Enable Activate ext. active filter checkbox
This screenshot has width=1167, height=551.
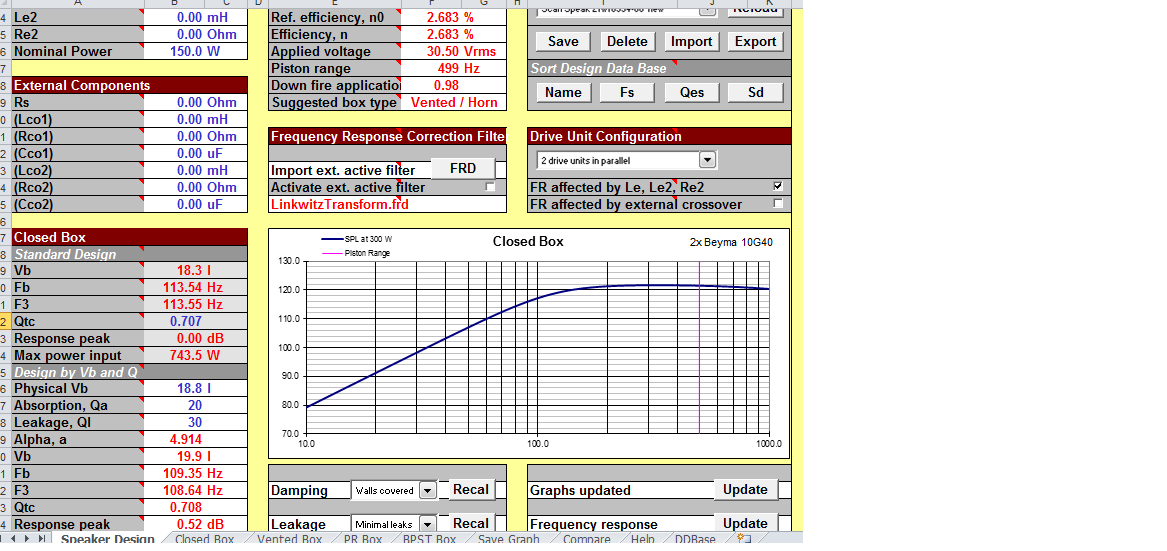(x=490, y=187)
